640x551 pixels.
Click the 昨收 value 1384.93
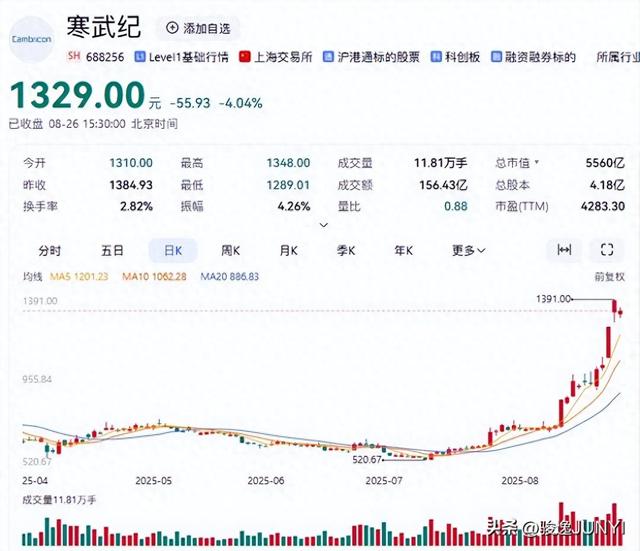pyautogui.click(x=131, y=185)
